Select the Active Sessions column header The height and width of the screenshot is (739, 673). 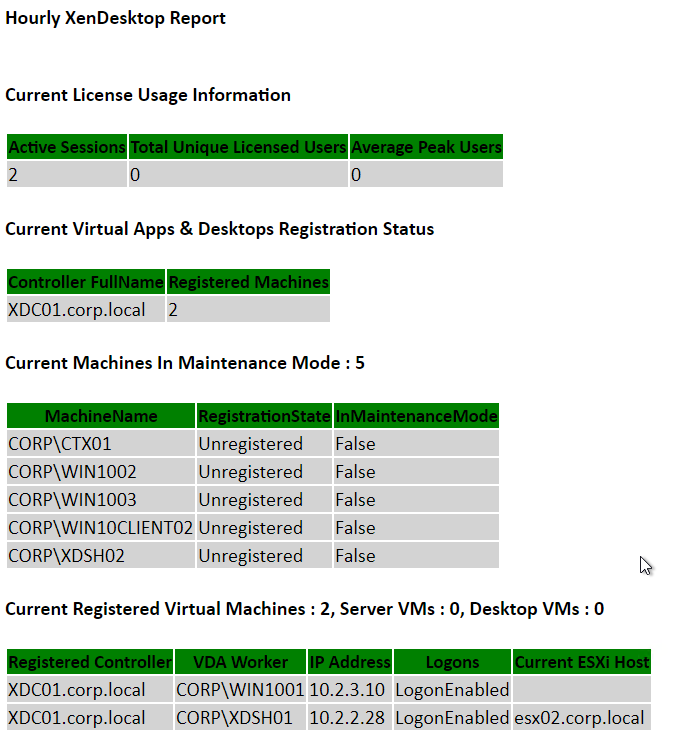coord(67,147)
